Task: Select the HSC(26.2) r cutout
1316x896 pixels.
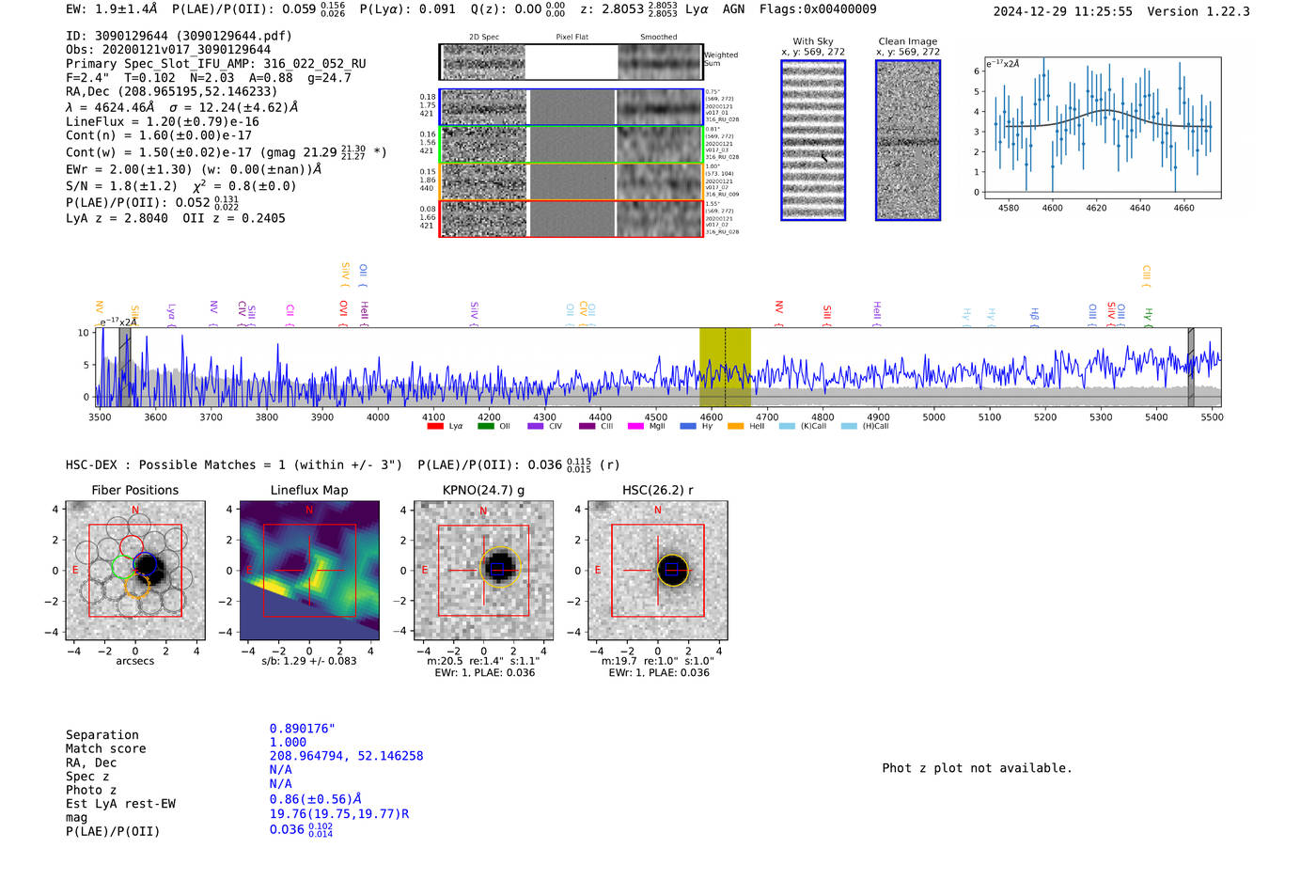Action: pos(657,570)
